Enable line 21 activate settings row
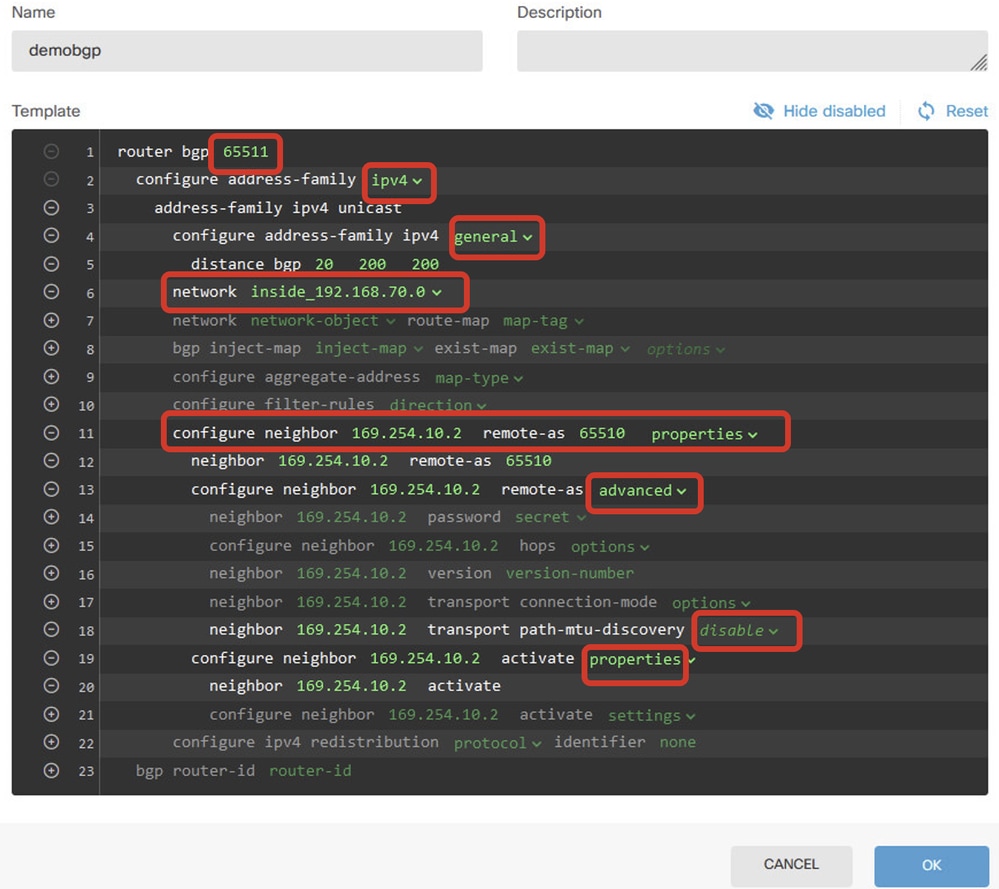The image size is (999, 889). (x=51, y=714)
